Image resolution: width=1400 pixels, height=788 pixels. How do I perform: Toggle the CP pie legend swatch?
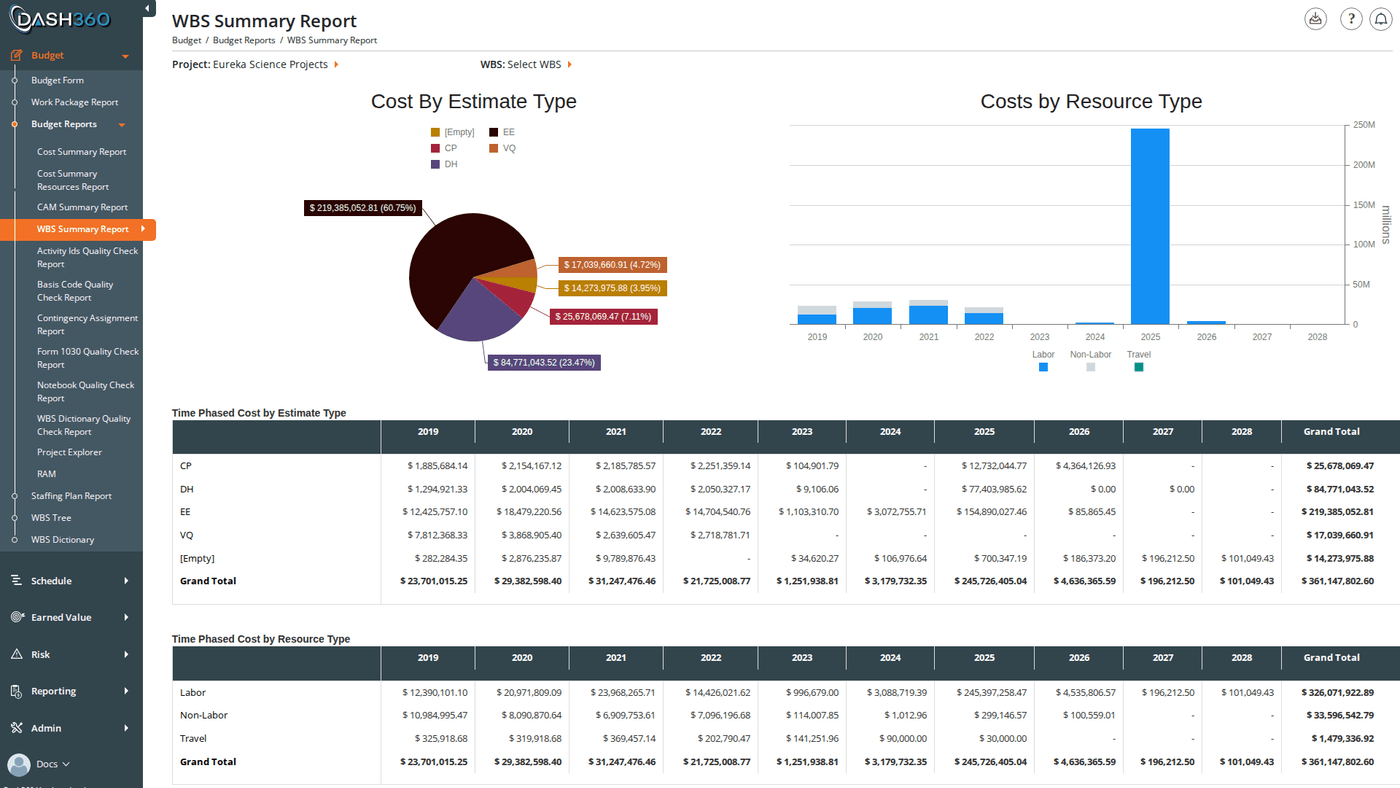pyautogui.click(x=435, y=149)
